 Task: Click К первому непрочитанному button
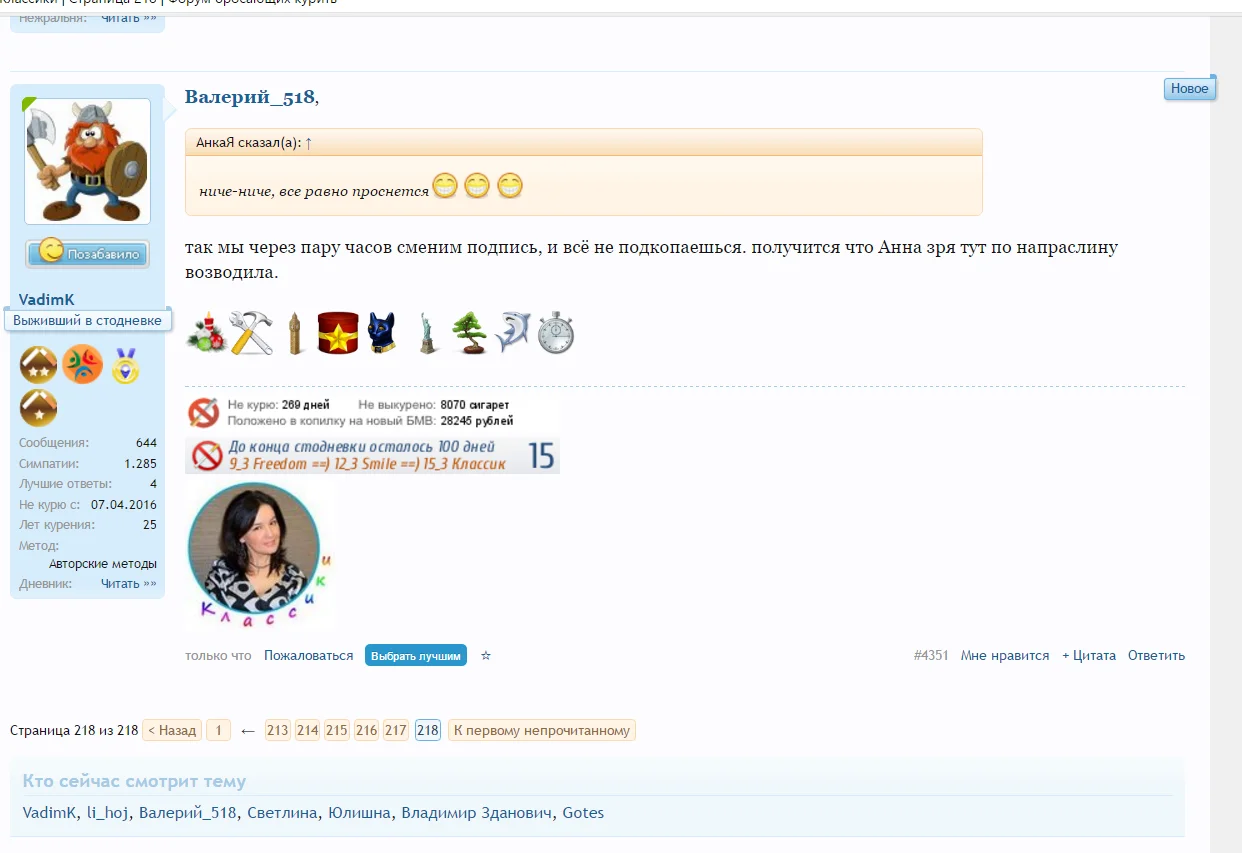pos(542,730)
